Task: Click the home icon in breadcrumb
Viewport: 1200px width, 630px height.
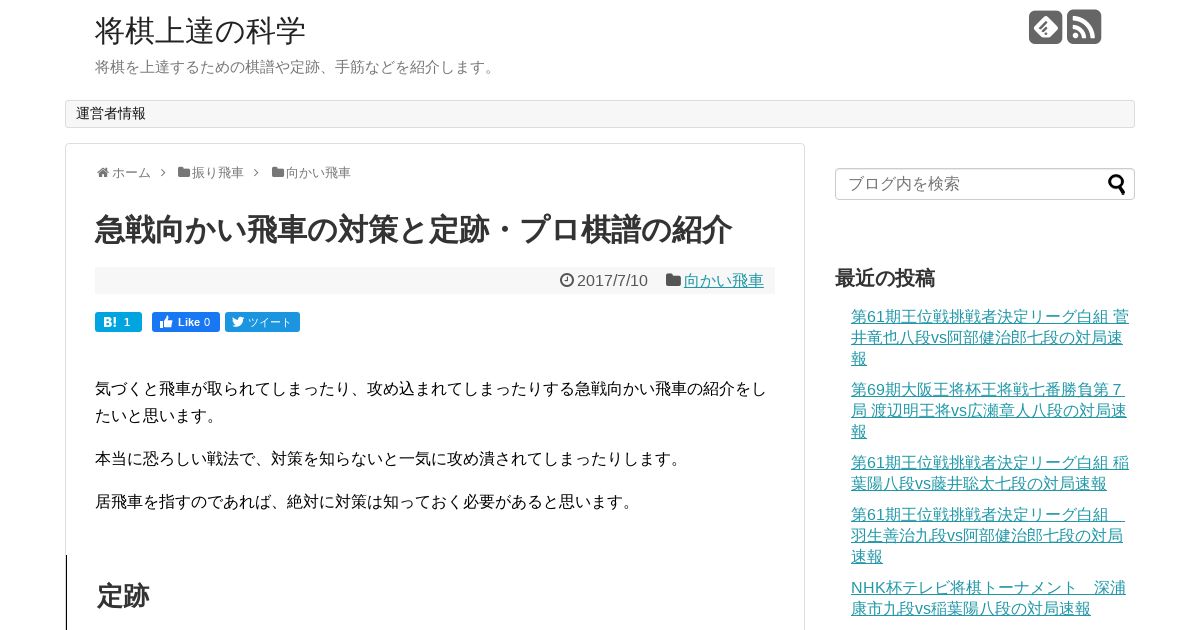Action: pyautogui.click(x=103, y=173)
